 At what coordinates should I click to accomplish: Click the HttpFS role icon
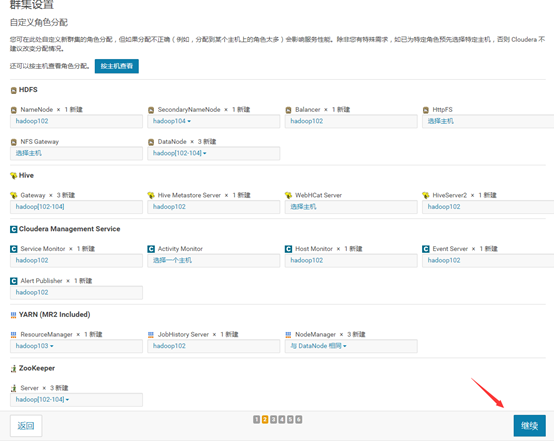tap(426, 110)
